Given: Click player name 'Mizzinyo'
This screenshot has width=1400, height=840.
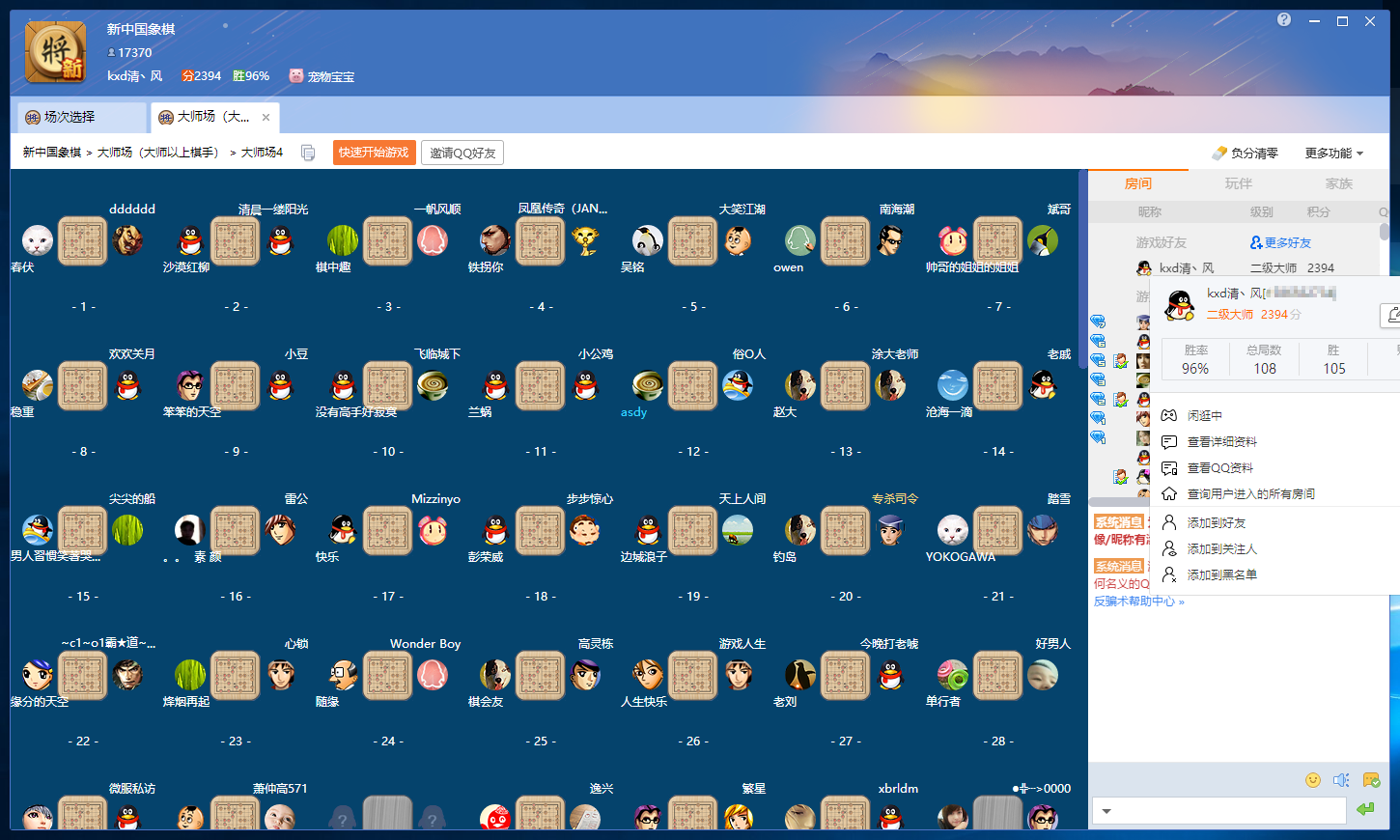Looking at the screenshot, I should (x=435, y=498).
